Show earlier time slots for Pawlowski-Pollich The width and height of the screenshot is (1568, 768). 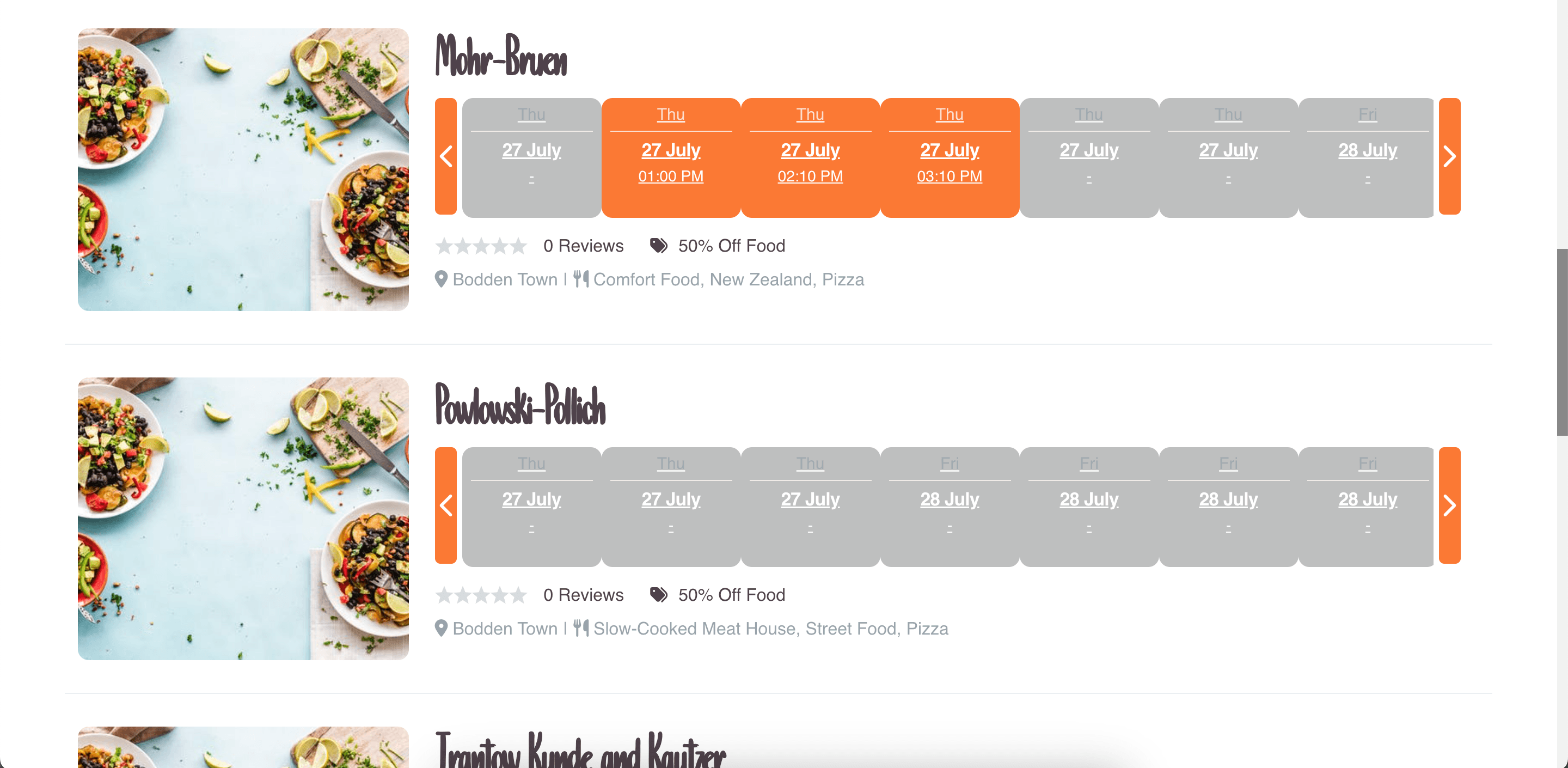click(445, 505)
